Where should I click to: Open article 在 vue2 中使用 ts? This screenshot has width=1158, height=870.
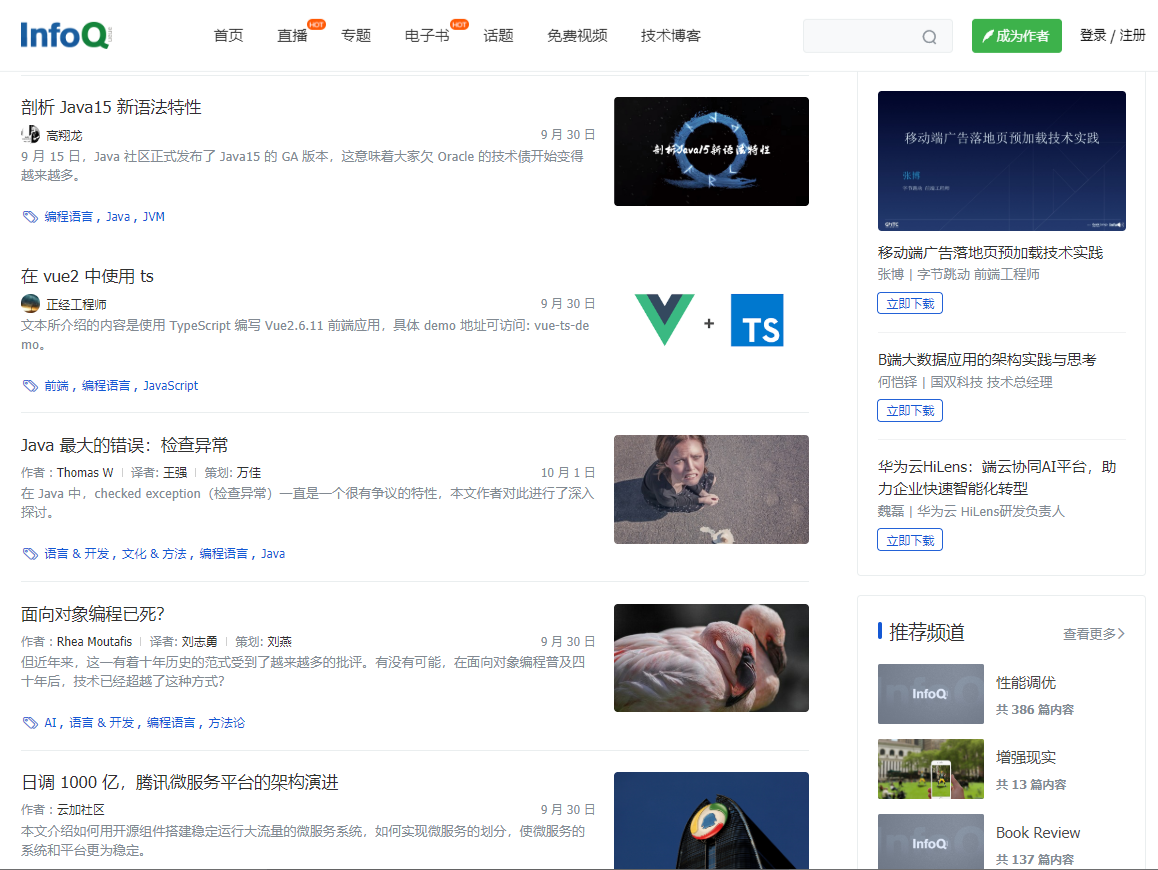(87, 276)
